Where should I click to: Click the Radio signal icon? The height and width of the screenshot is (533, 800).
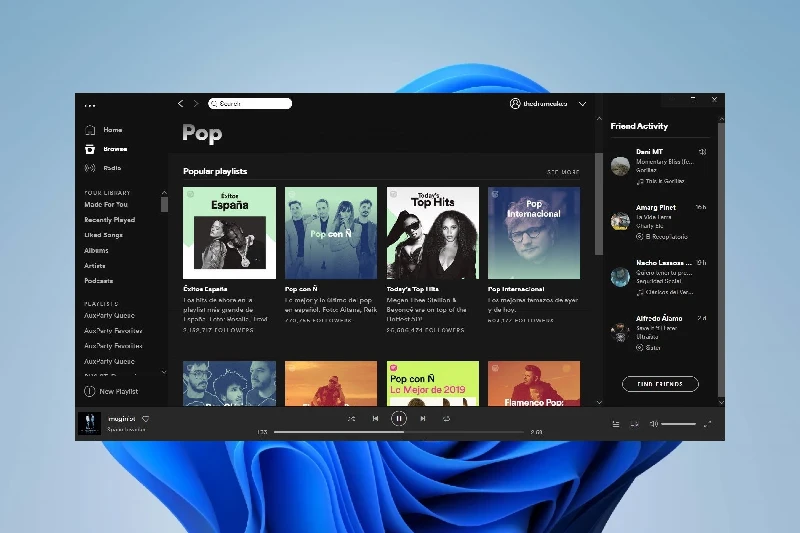point(90,168)
